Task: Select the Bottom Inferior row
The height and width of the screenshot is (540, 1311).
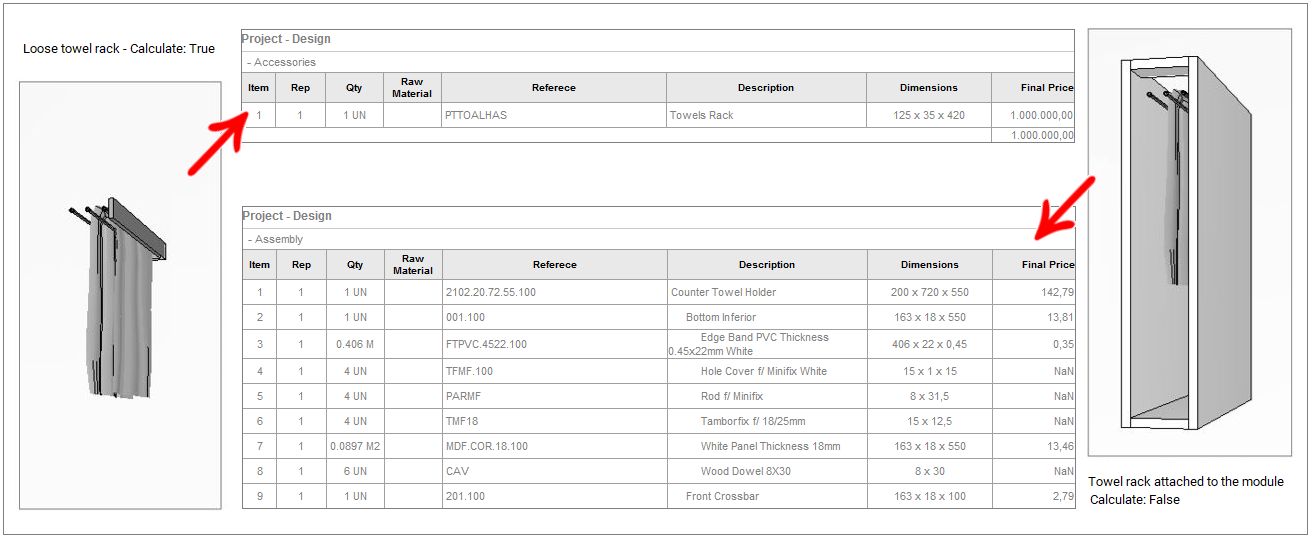Action: (721, 317)
